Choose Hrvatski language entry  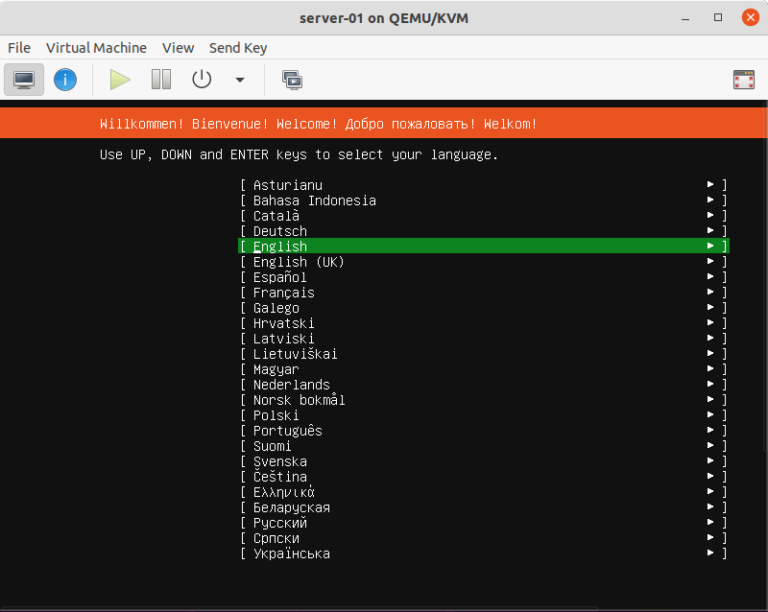pos(483,323)
